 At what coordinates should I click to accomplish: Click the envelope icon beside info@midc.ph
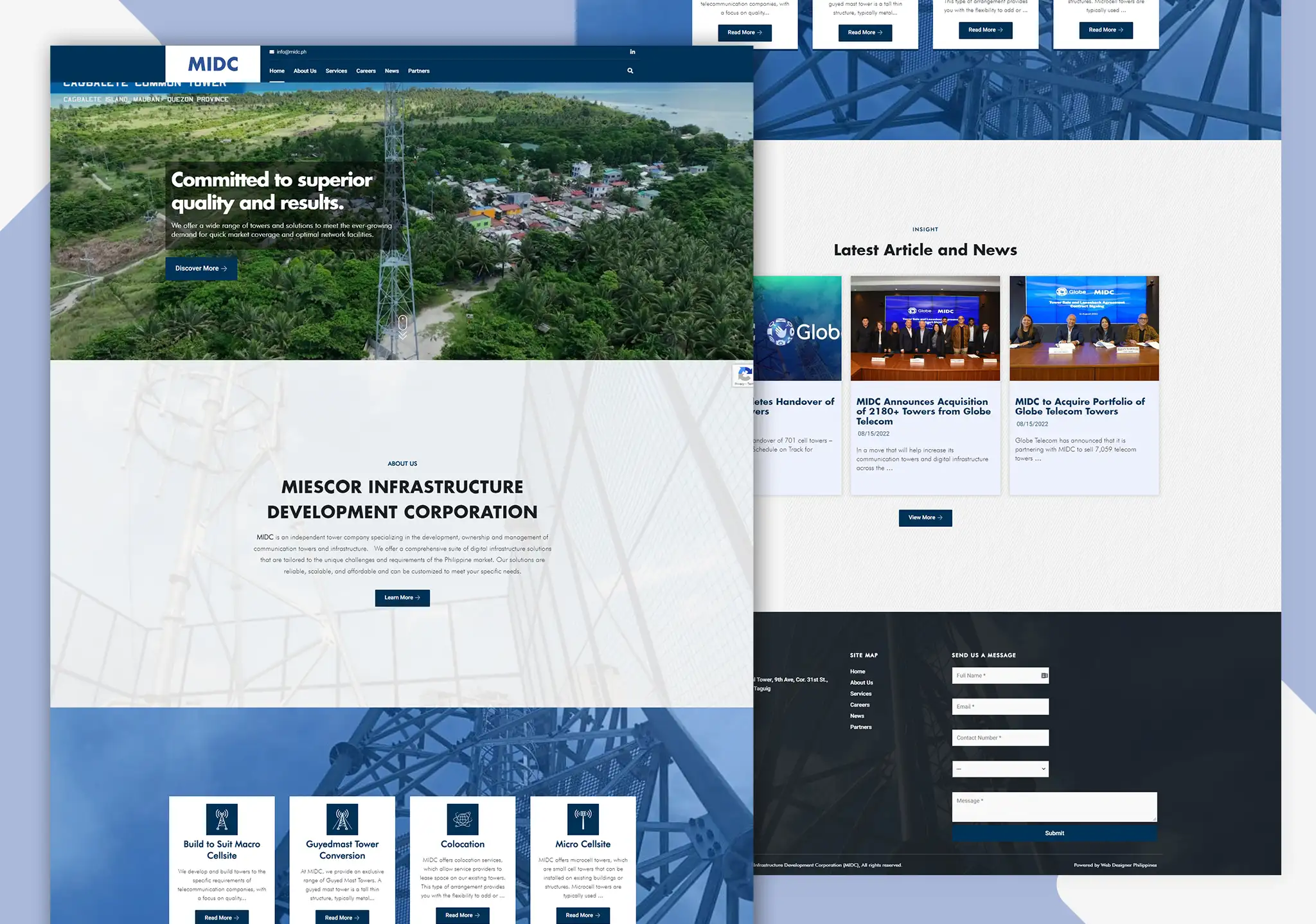272,52
